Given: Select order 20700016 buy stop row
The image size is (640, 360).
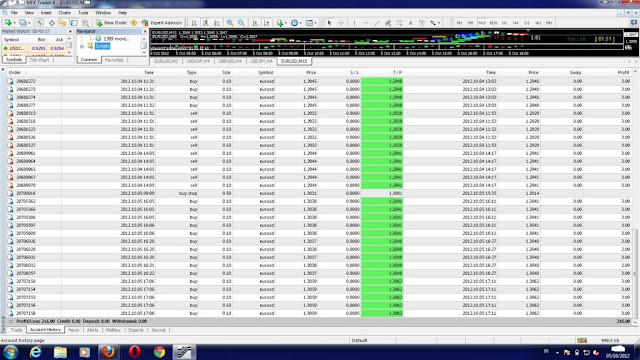Looking at the screenshot, I should [x=319, y=193].
